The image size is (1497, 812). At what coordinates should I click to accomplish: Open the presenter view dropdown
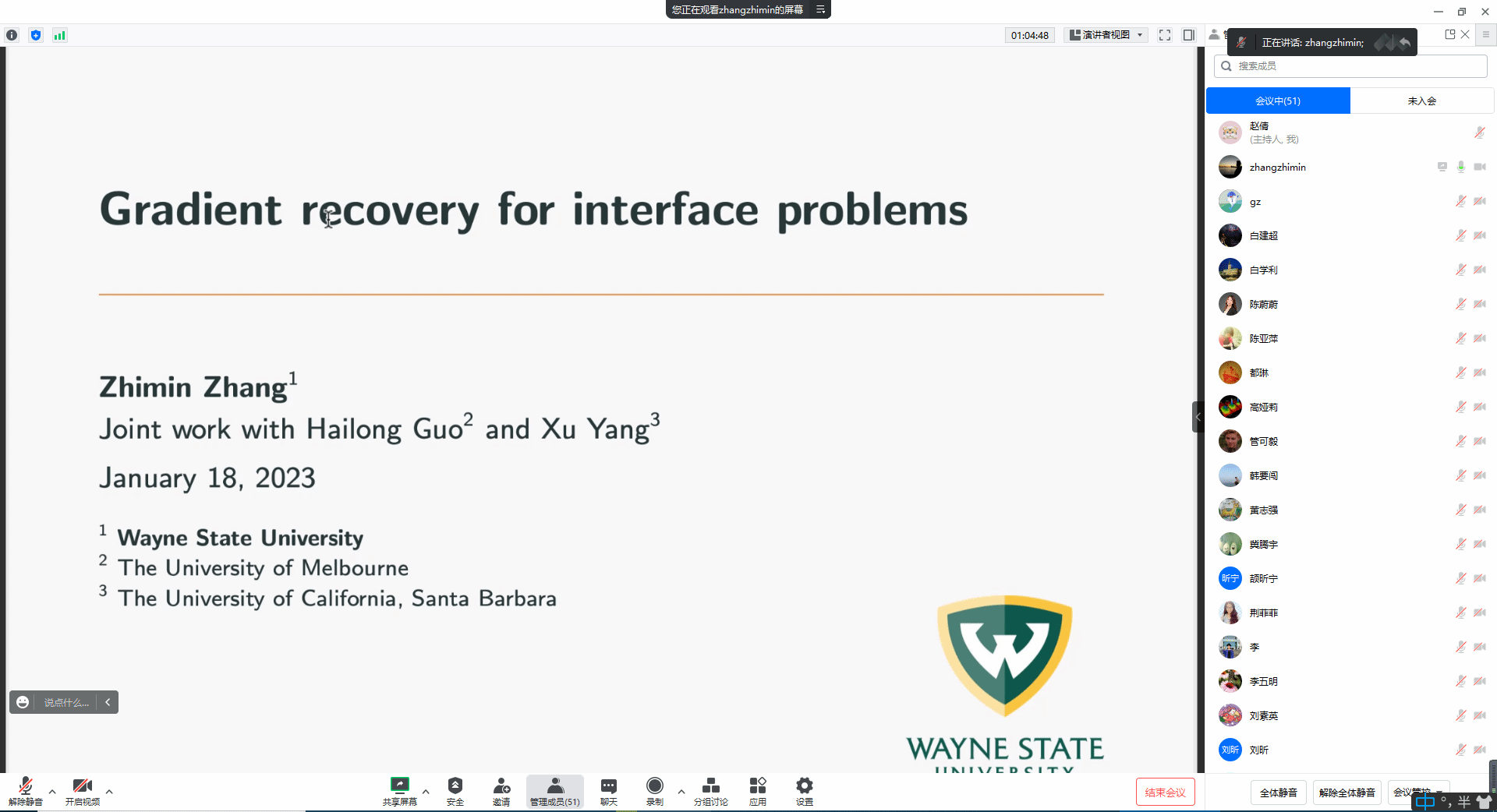click(1106, 35)
